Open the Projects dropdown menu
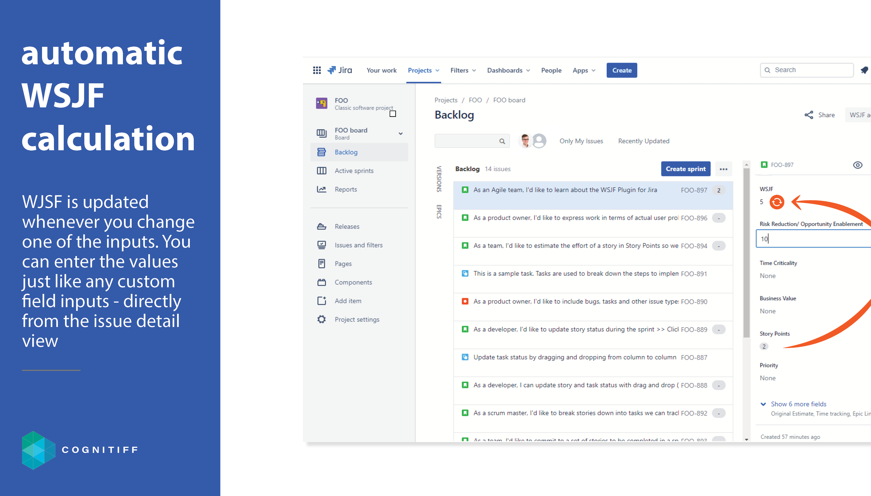Screen dimensions: 871x496 pyautogui.click(x=423, y=71)
